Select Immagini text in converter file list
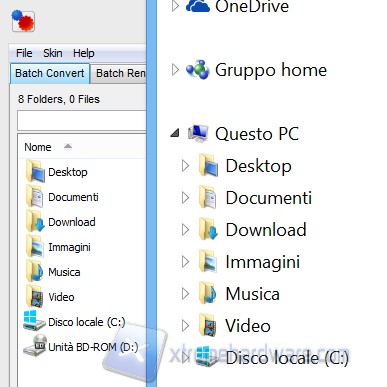Image resolution: width=387 pixels, height=387 pixels. click(69, 247)
